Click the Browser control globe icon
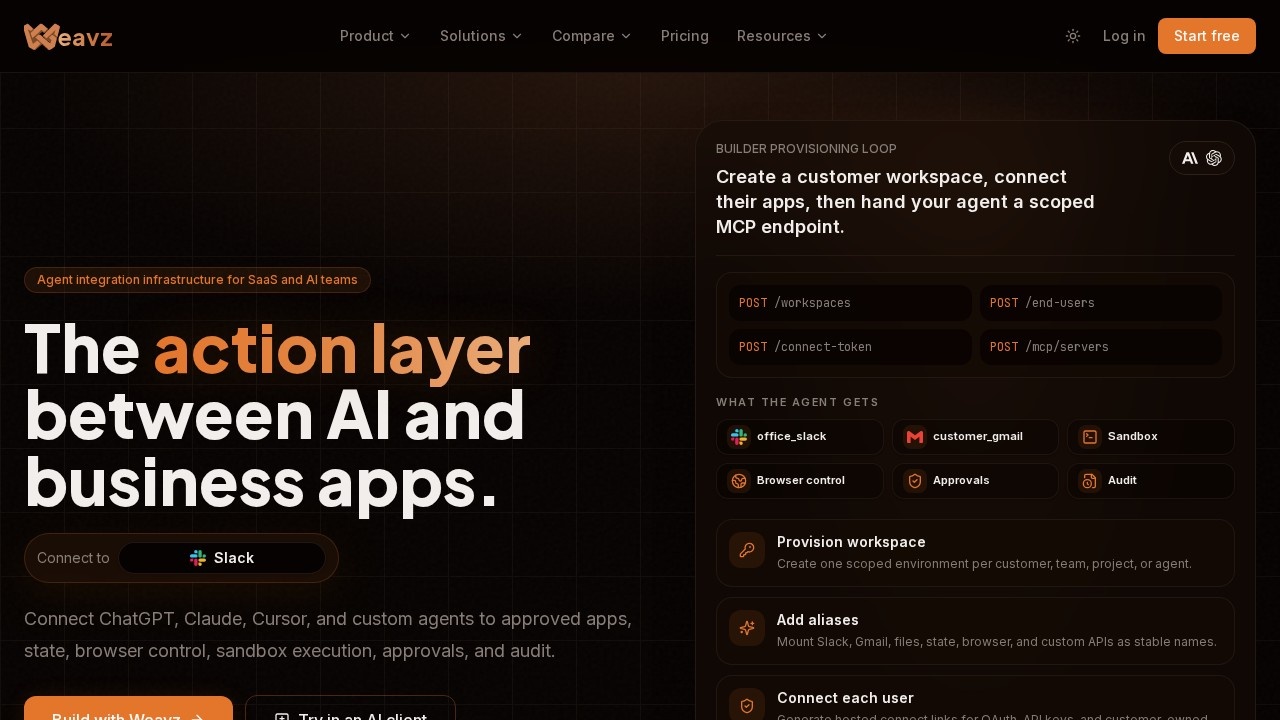The width and height of the screenshot is (1280, 720). (739, 481)
